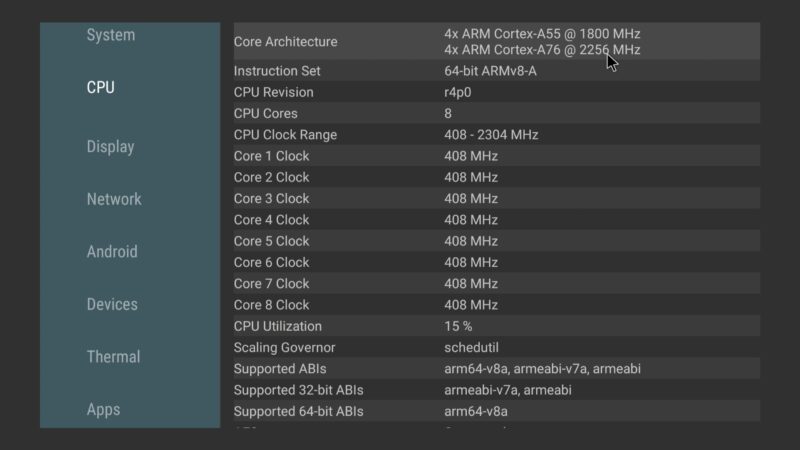This screenshot has width=800, height=450.
Task: Select the Supported ABIs row label
Action: click(280, 369)
